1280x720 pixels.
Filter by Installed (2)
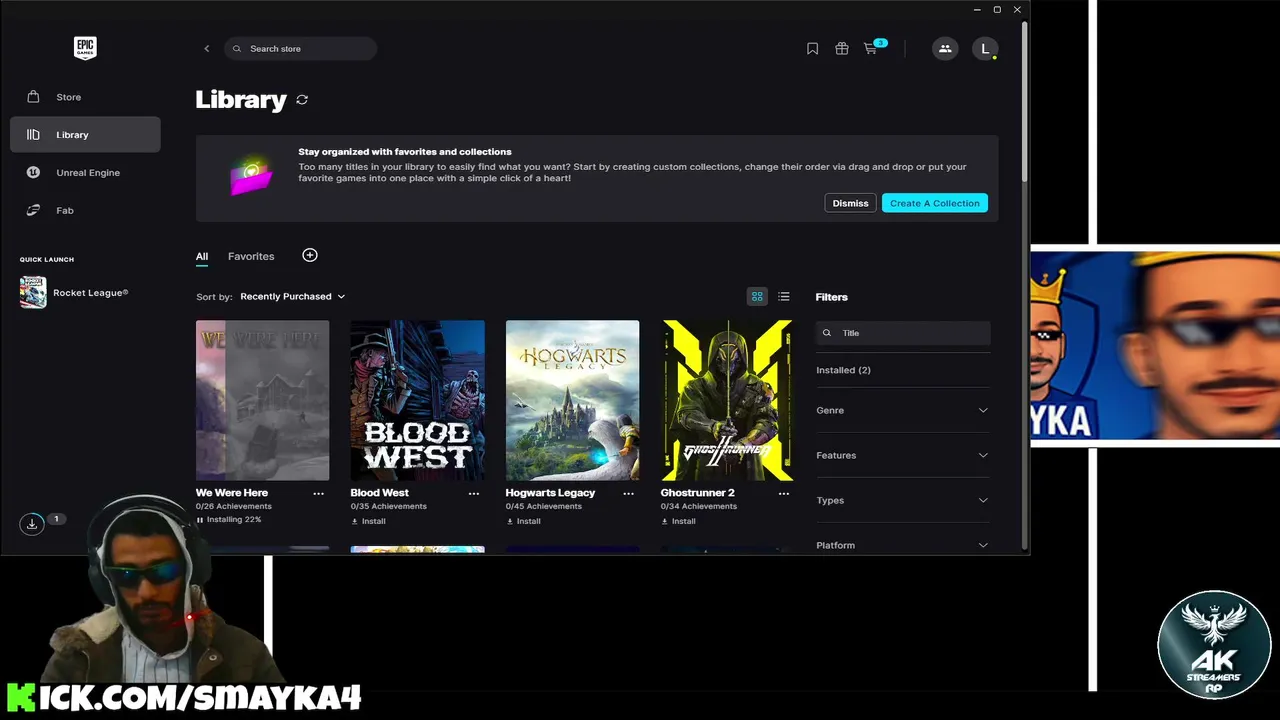(843, 370)
